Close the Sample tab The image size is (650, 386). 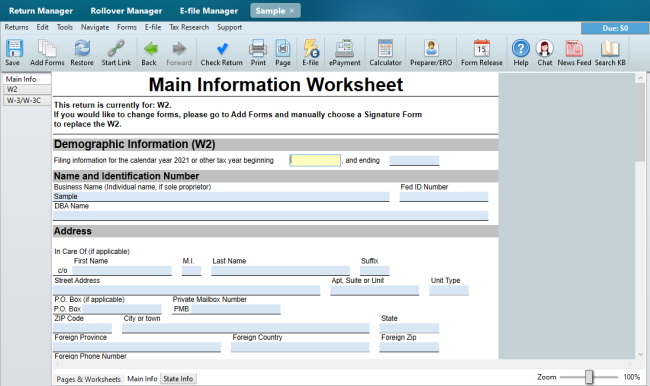[x=292, y=11]
